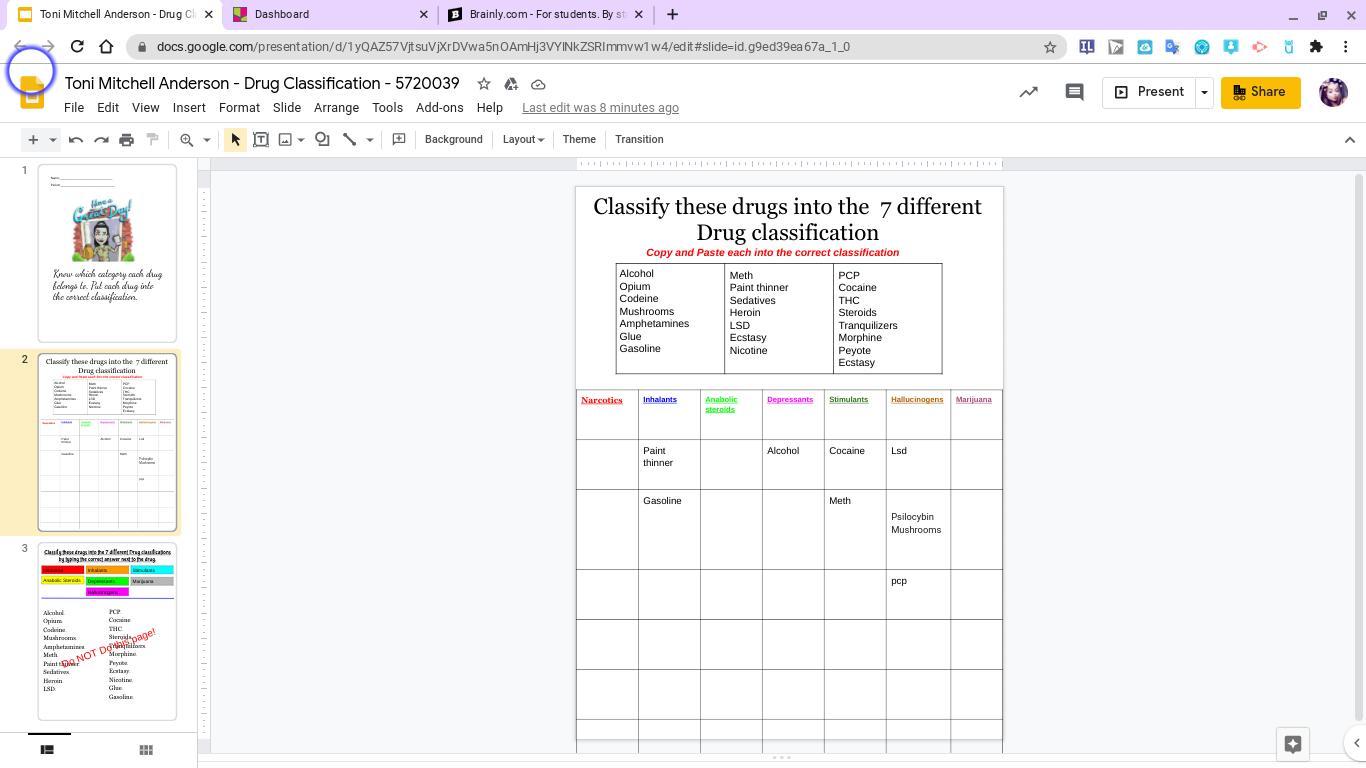1366x768 pixels.
Task: Check the cloud save status icon
Action: tap(538, 84)
